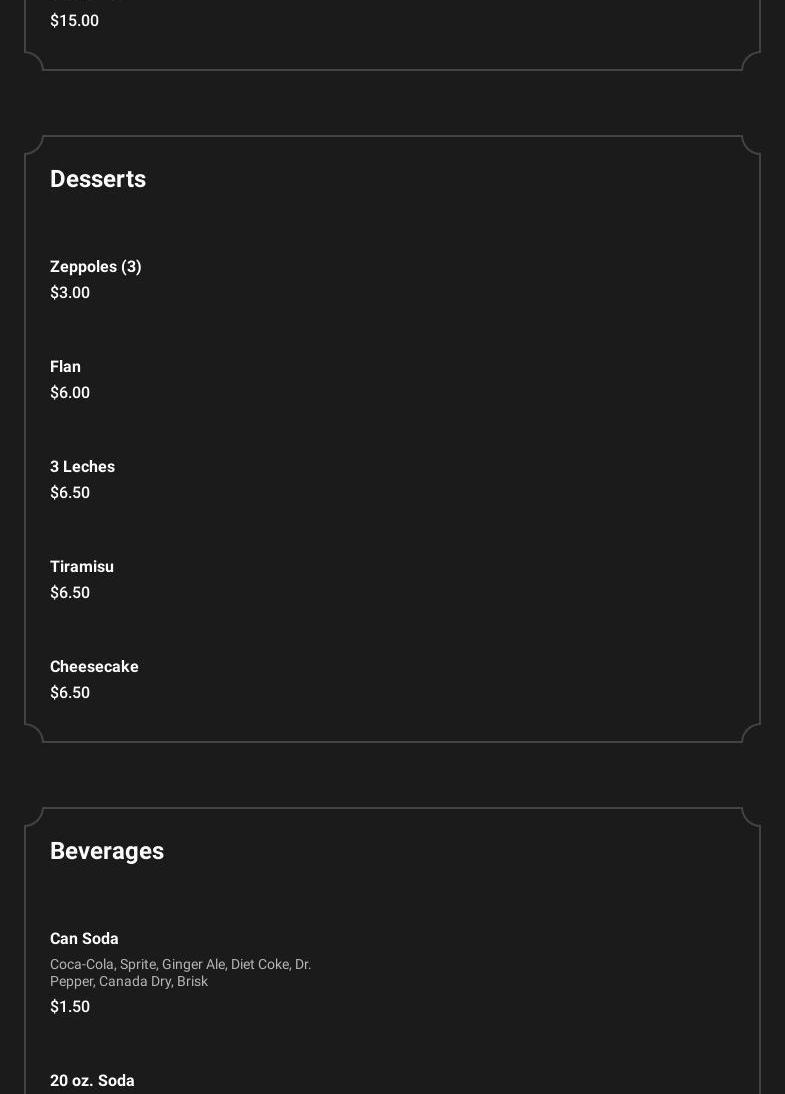Click top-left corner notch of Desserts card
This screenshot has height=1094, width=785.
click(34, 145)
